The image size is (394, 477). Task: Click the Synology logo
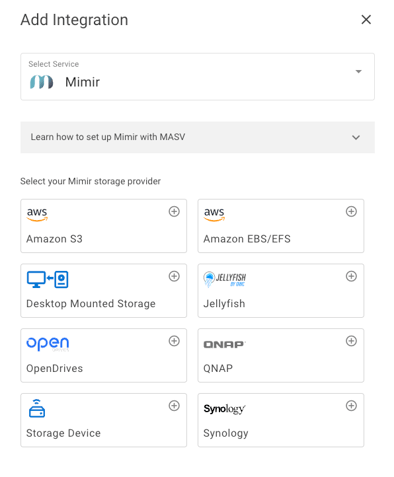[225, 409]
